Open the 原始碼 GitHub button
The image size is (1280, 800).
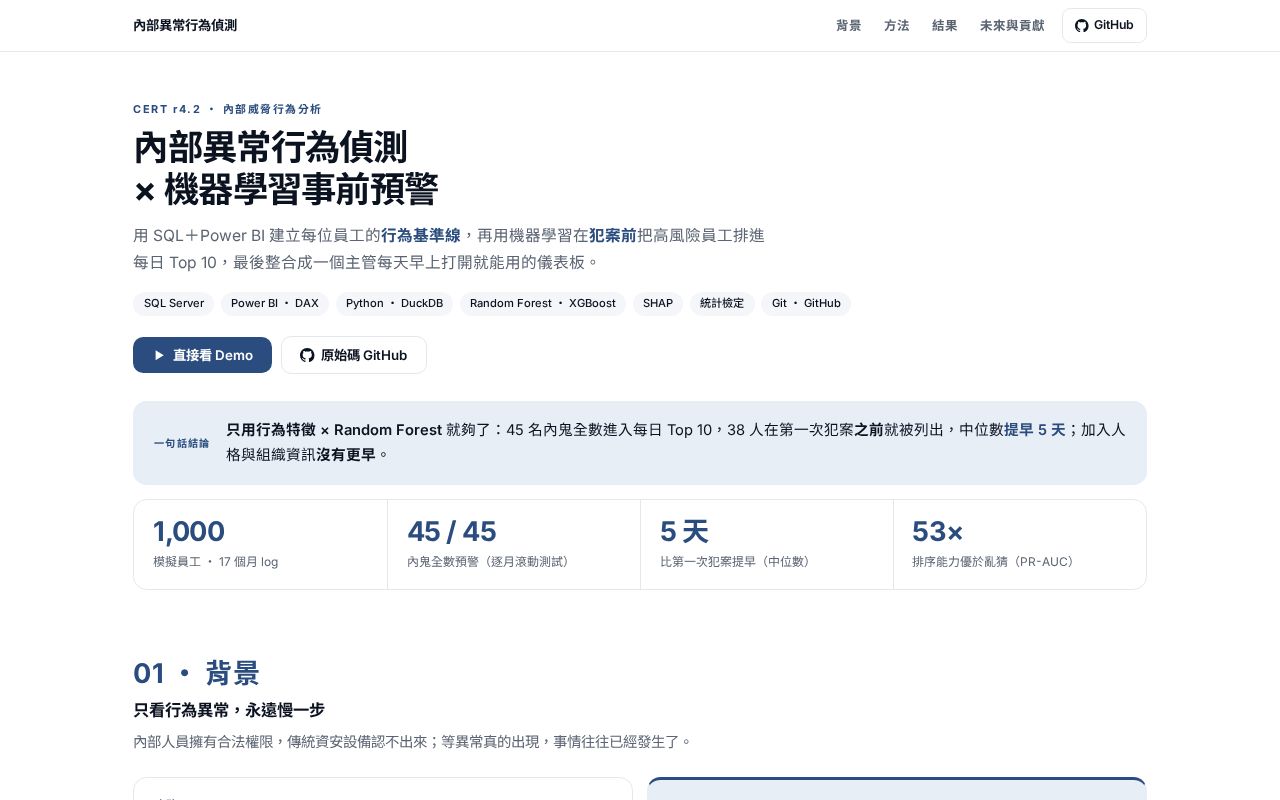coord(354,355)
